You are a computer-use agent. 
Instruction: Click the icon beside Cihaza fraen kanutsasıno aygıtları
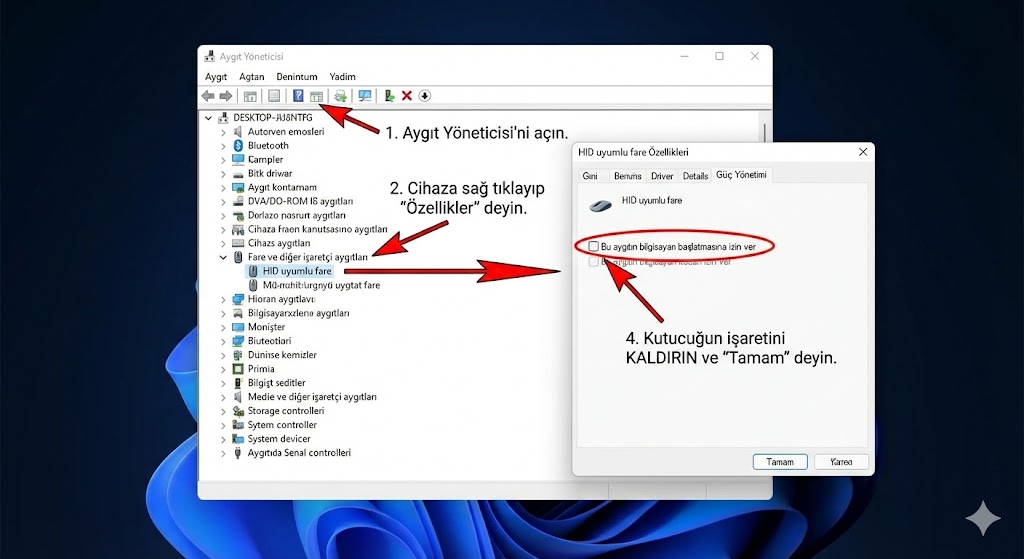click(x=238, y=229)
